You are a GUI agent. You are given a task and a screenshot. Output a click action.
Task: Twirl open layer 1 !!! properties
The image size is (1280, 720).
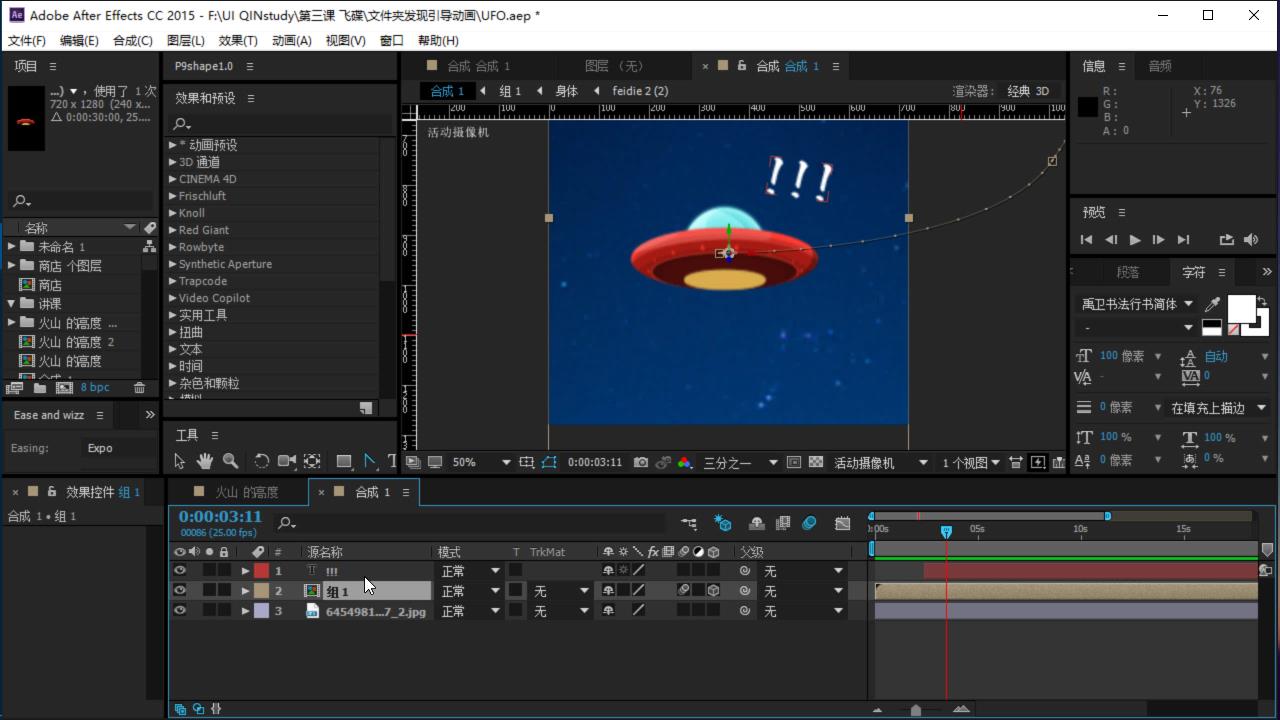[x=245, y=571]
